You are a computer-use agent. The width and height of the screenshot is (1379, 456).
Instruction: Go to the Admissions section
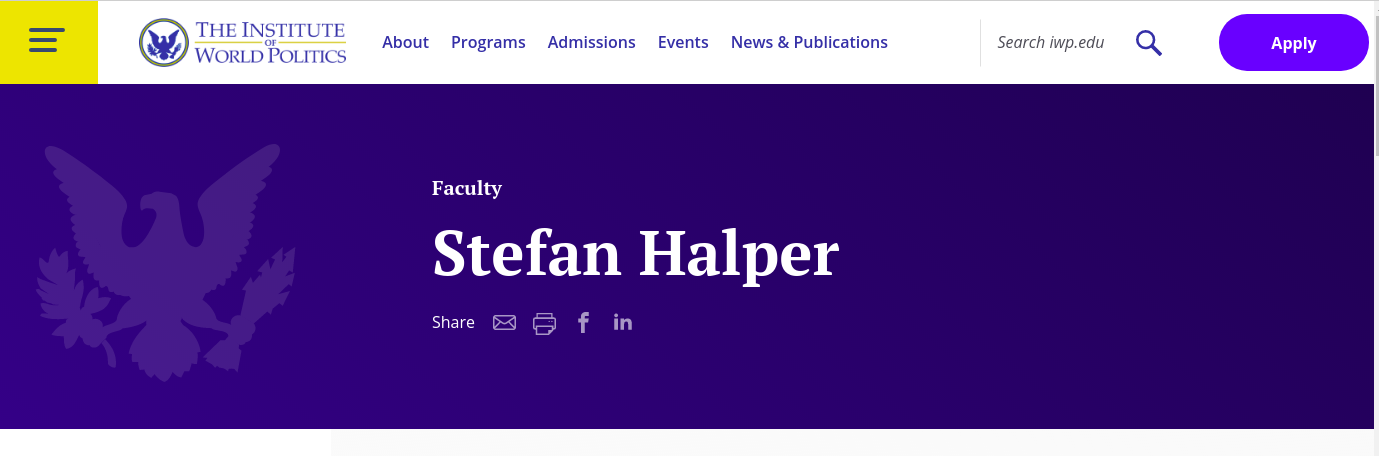point(591,42)
